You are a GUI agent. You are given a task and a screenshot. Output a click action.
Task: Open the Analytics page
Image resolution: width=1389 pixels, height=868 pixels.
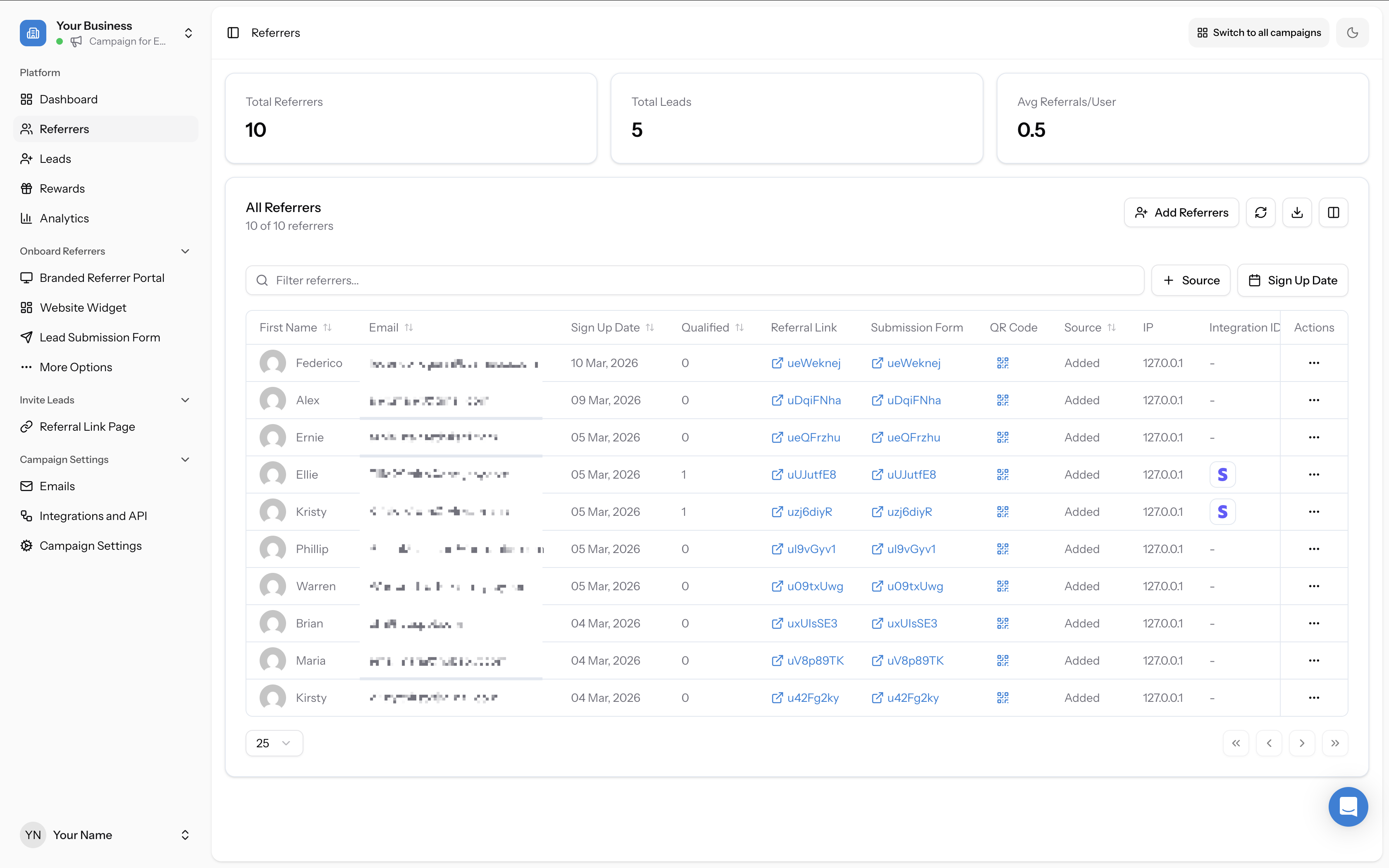point(64,218)
